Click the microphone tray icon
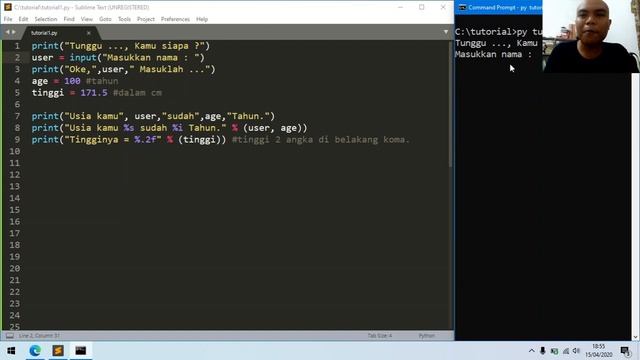This screenshot has height=360, width=640. (542, 351)
